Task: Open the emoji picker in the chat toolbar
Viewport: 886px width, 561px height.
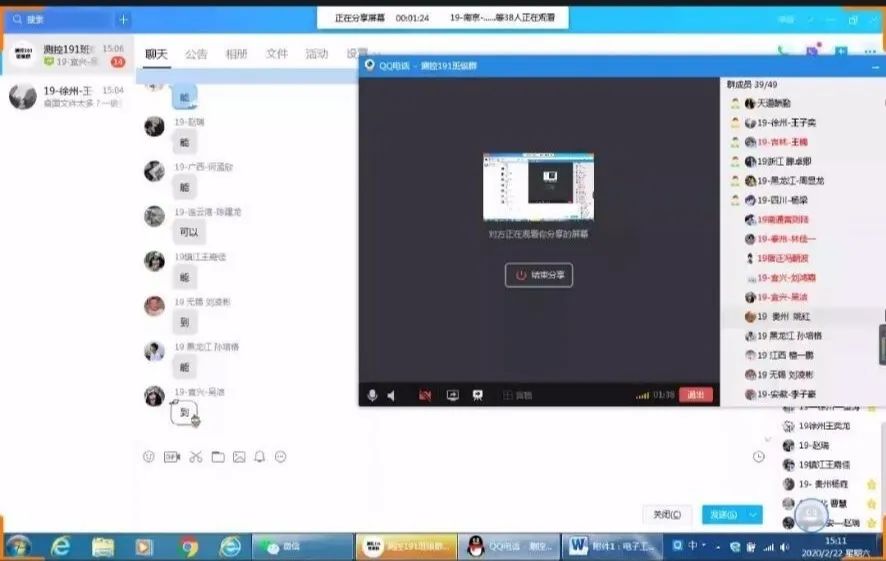Action: coord(149,457)
